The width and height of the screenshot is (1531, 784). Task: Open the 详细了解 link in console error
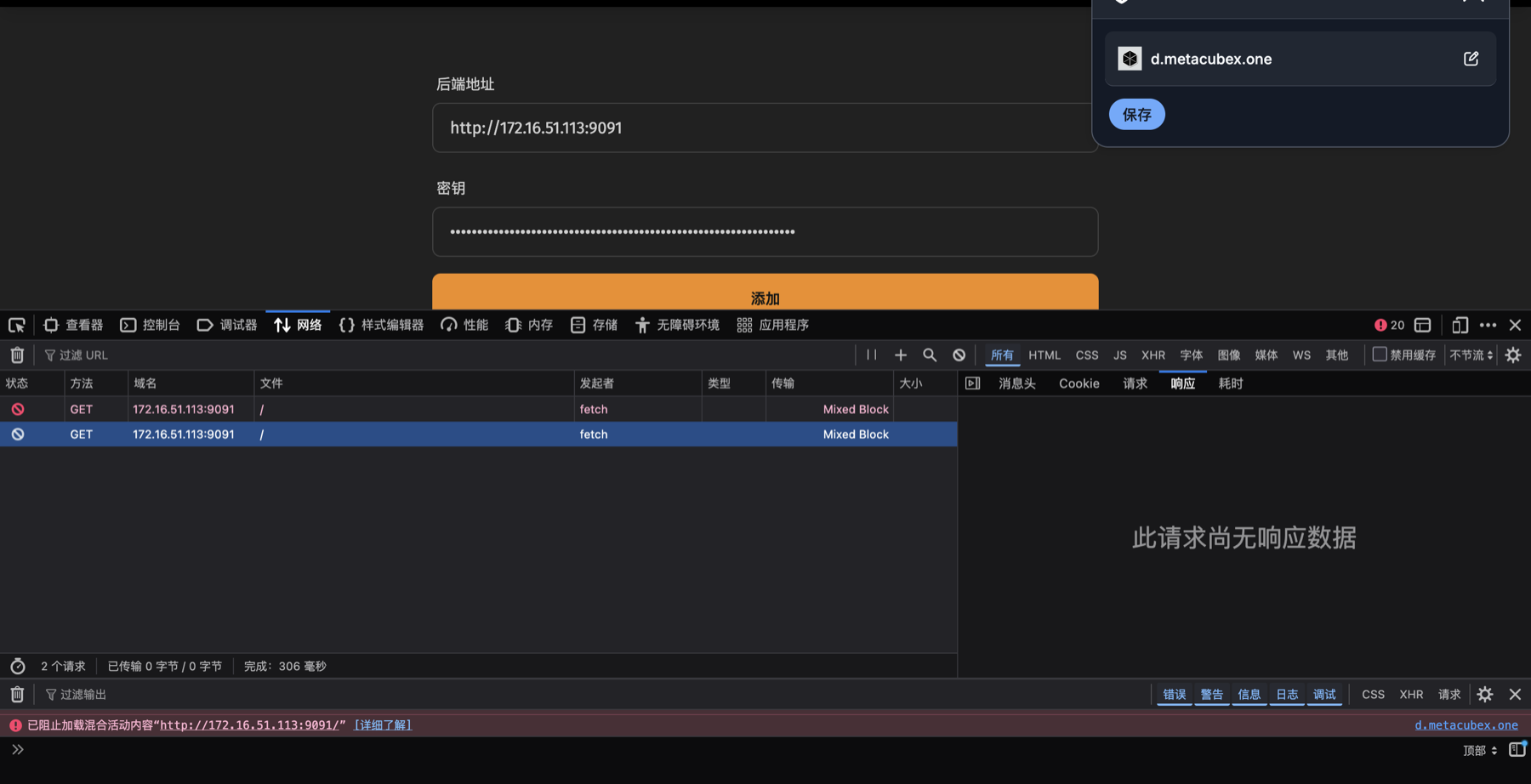point(383,725)
